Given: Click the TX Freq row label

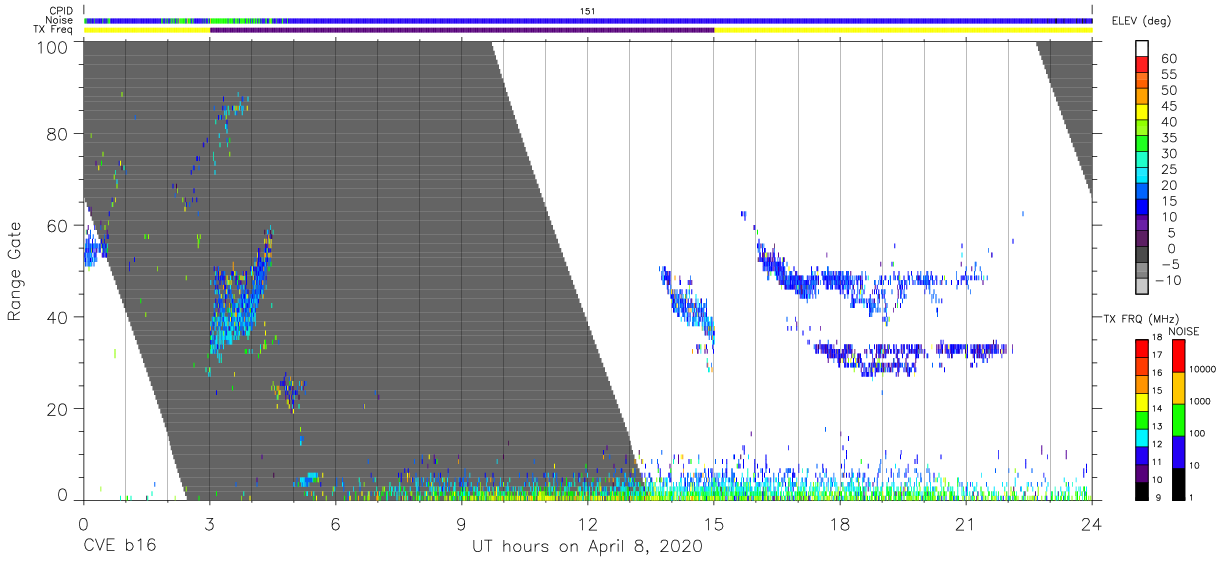Looking at the screenshot, I should tap(52, 30).
